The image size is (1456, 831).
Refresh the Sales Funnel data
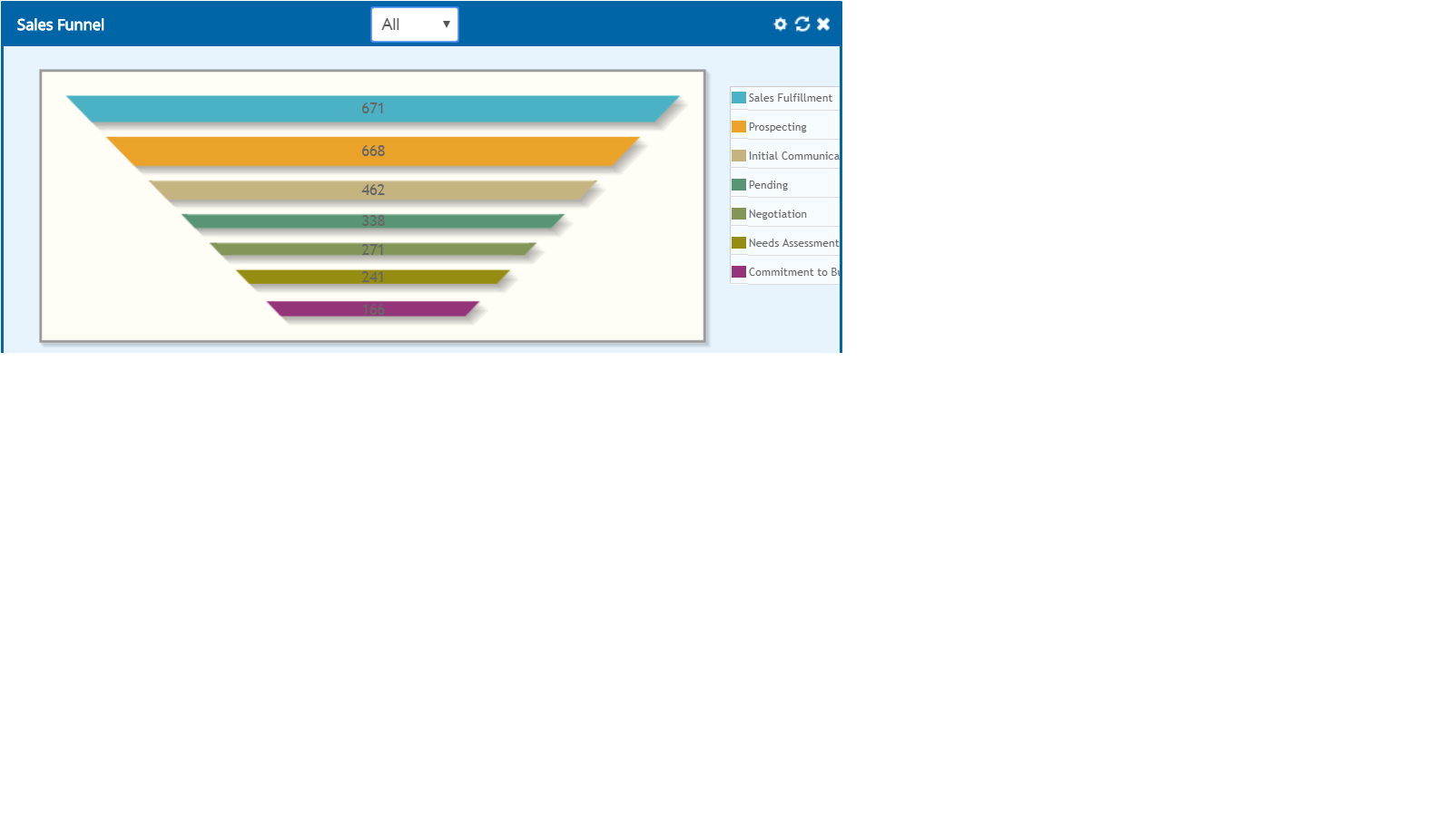pyautogui.click(x=802, y=24)
